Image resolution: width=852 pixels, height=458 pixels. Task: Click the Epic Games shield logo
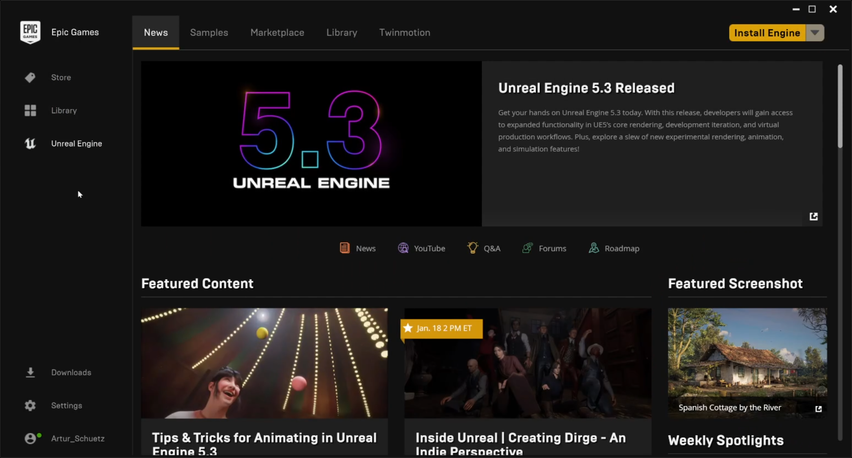click(30, 32)
